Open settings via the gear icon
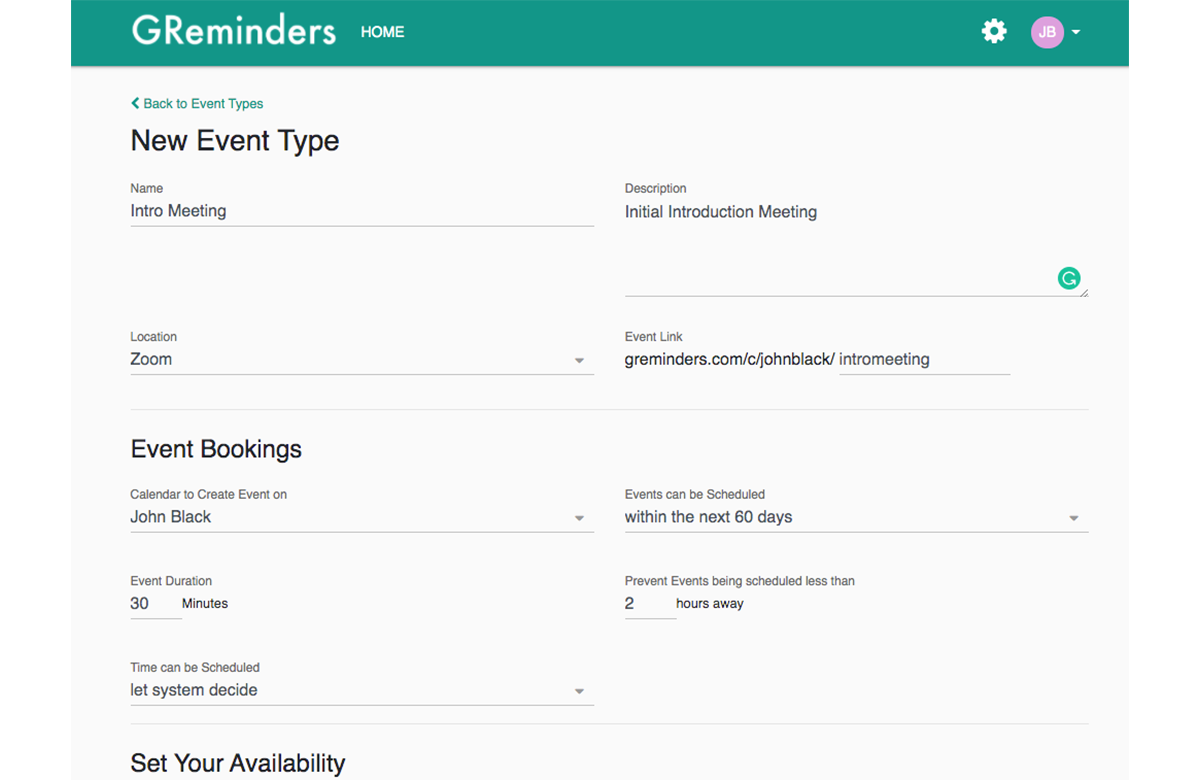This screenshot has height=780, width=1200. (x=994, y=31)
